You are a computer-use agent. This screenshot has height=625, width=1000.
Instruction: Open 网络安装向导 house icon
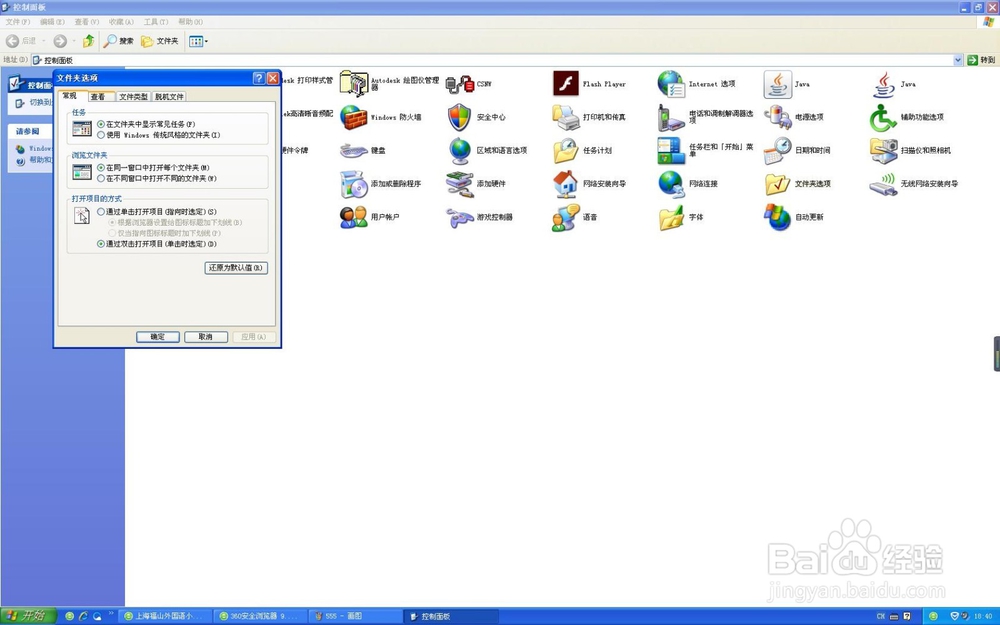[566, 184]
